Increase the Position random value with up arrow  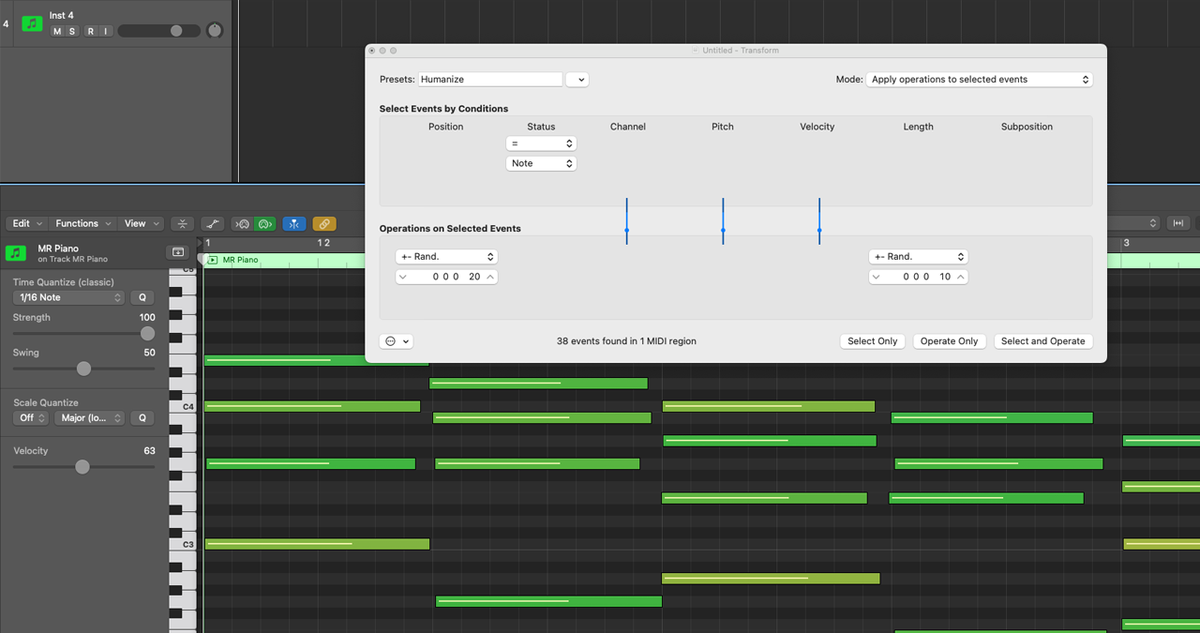pyautogui.click(x=491, y=277)
